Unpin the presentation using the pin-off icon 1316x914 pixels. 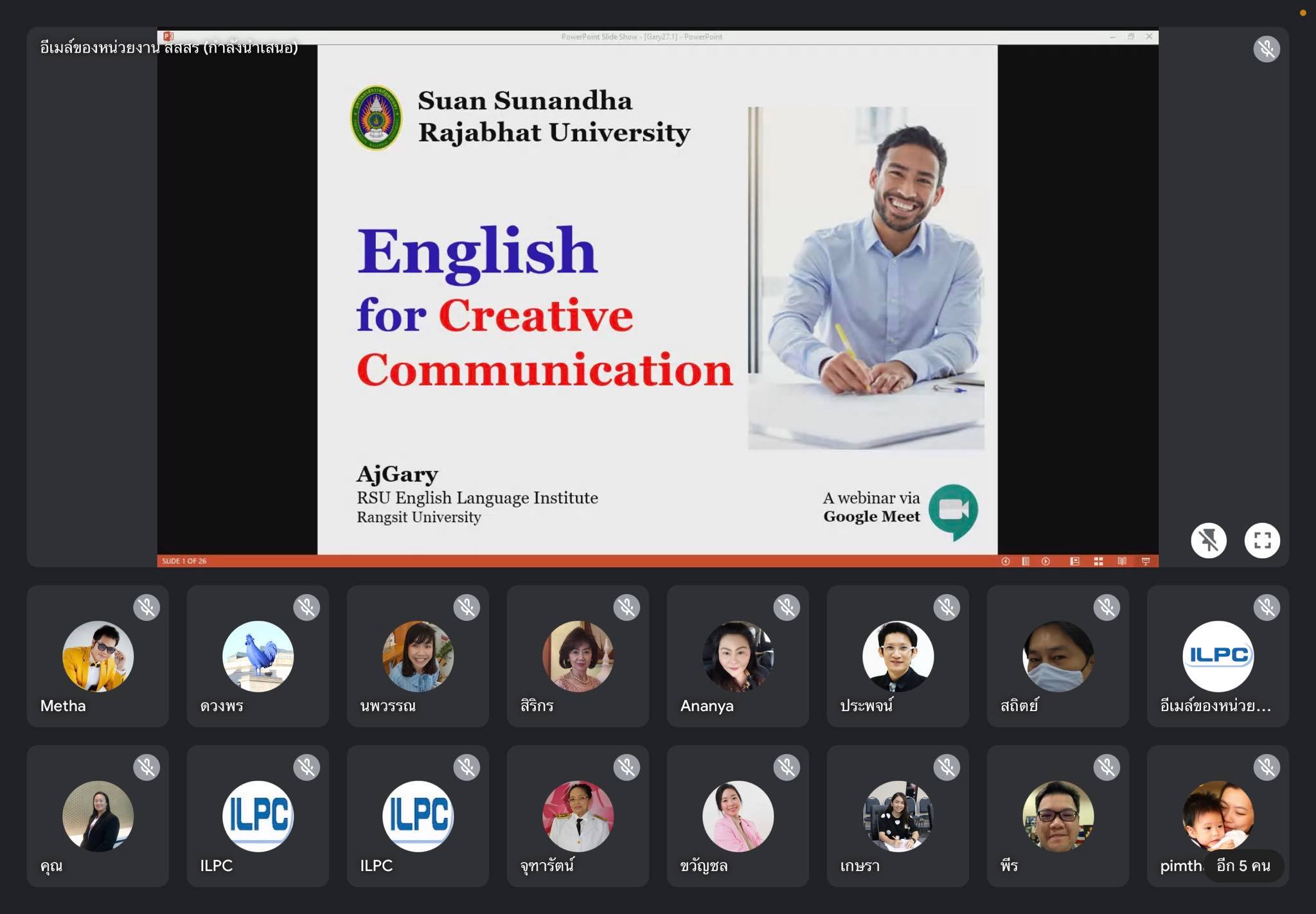(x=1208, y=540)
